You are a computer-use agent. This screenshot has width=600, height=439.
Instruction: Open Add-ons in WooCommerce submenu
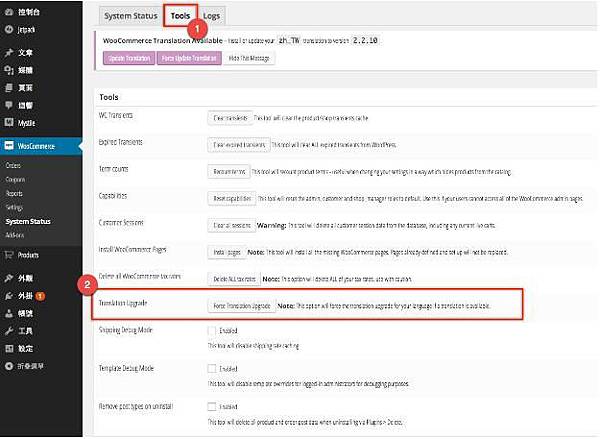point(15,235)
